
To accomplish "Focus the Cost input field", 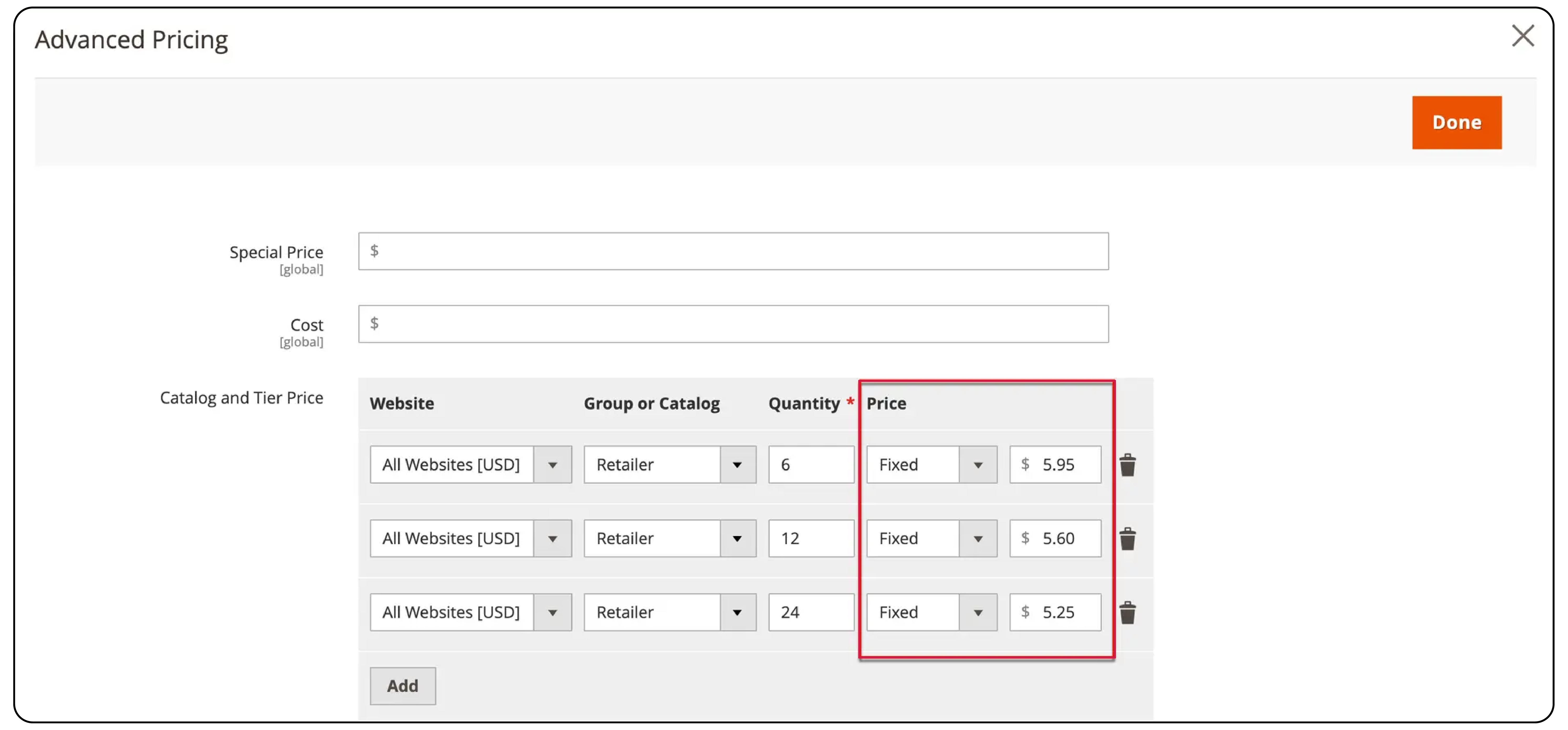I will click(733, 324).
